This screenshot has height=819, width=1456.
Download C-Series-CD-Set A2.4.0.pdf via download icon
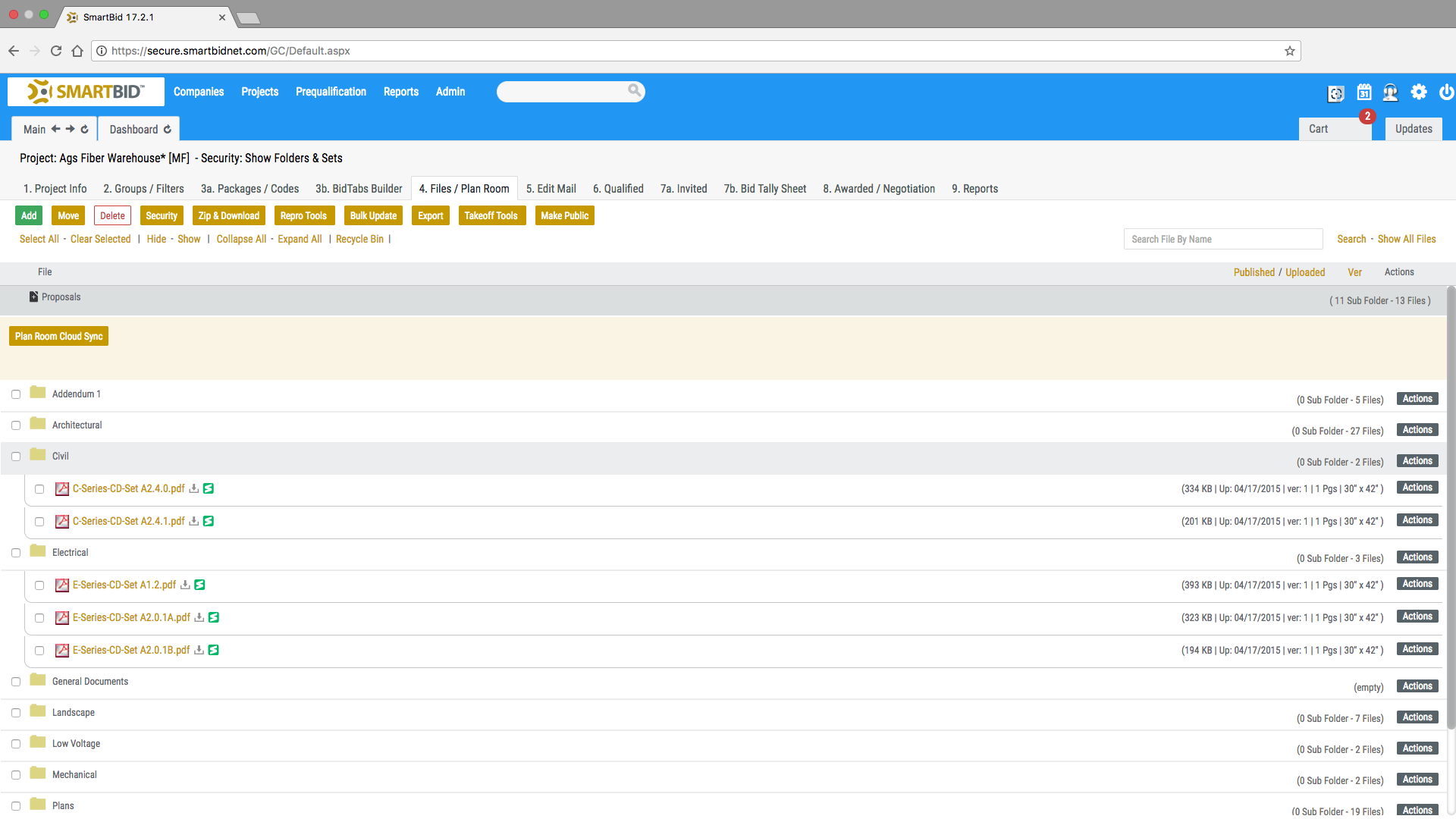coord(194,489)
